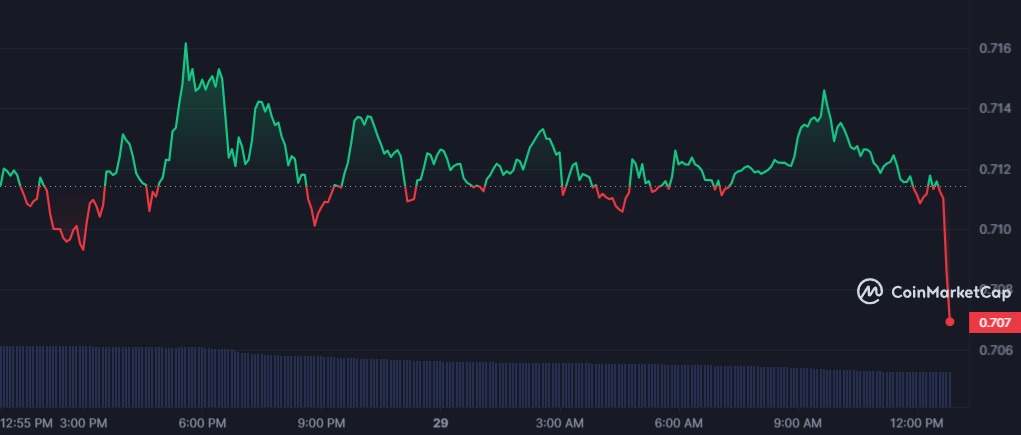The height and width of the screenshot is (435, 1021).
Task: Click the 3:00 PM time label
Action: pyautogui.click(x=81, y=423)
